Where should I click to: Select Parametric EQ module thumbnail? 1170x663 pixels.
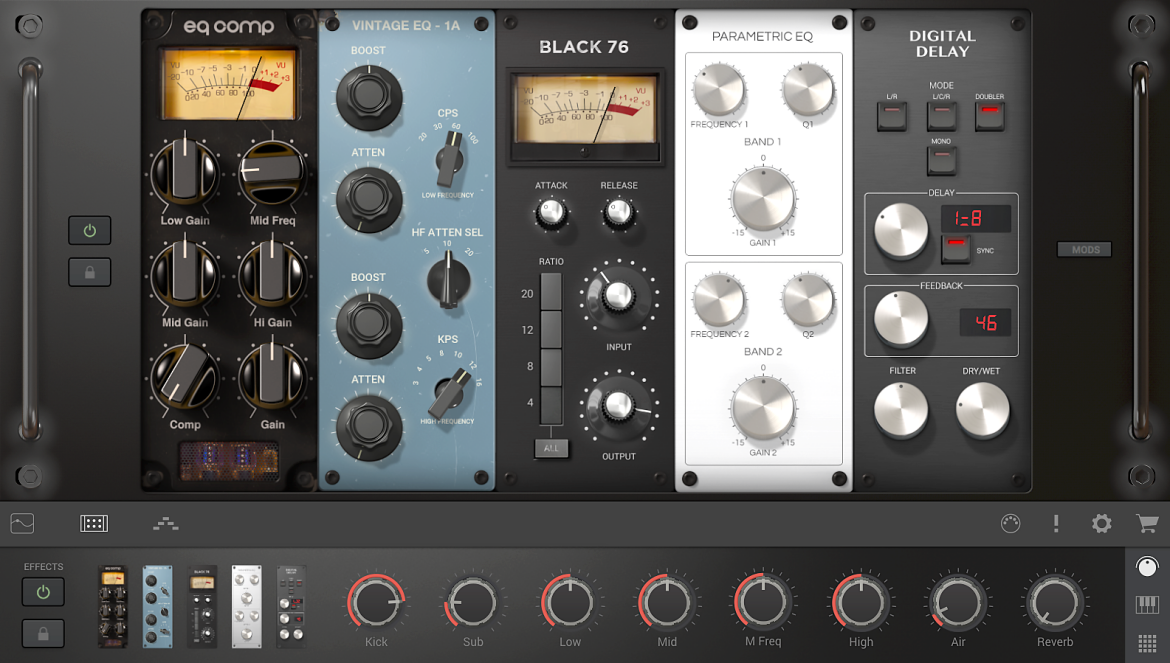click(x=247, y=607)
